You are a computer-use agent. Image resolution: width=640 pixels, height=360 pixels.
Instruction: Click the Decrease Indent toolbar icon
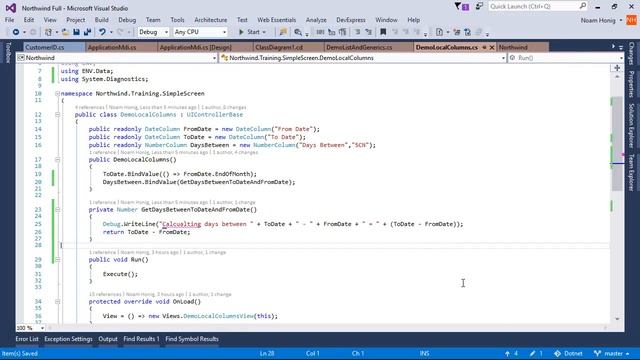(331, 32)
